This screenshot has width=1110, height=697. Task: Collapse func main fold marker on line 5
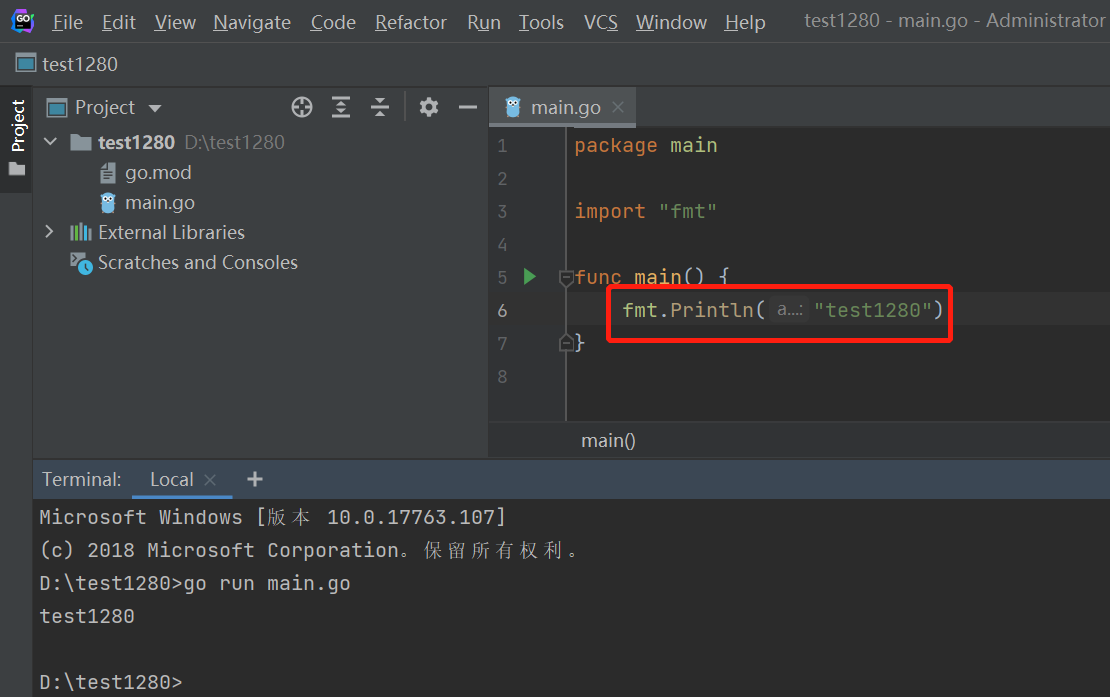click(566, 277)
